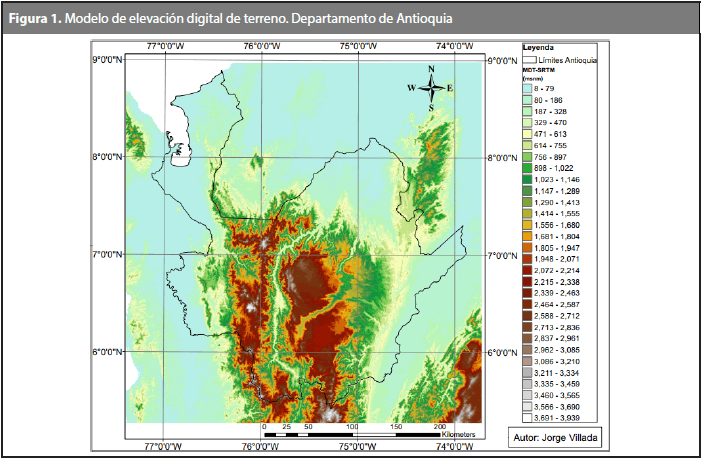Click the 1,556 - 1,680 legend color box
The image size is (702, 460).
[532, 225]
